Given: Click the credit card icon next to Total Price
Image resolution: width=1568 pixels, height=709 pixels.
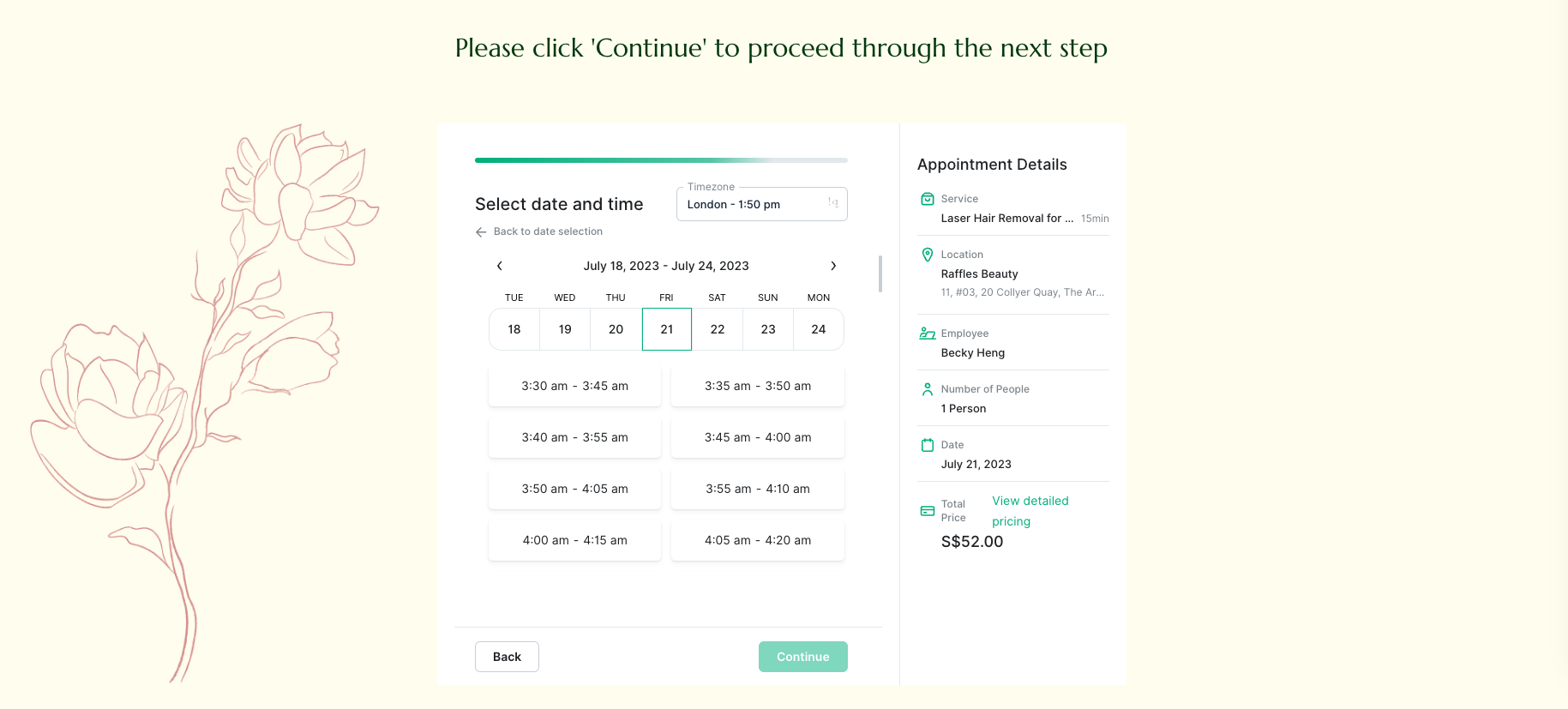Looking at the screenshot, I should point(927,510).
